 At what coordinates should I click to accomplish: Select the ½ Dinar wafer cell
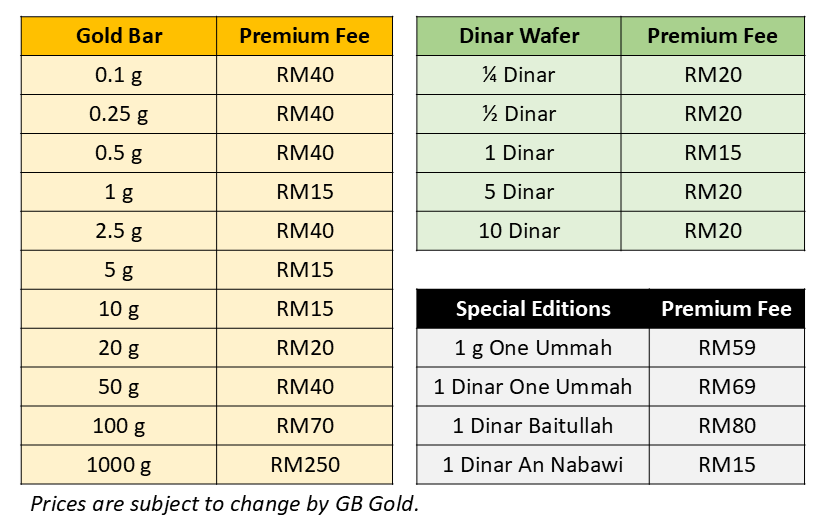pyautogui.click(x=519, y=114)
